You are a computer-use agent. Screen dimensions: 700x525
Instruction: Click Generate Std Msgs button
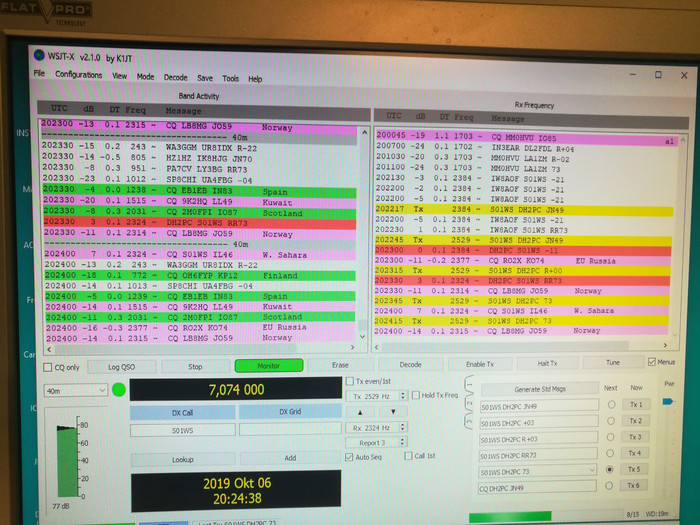click(x=540, y=389)
